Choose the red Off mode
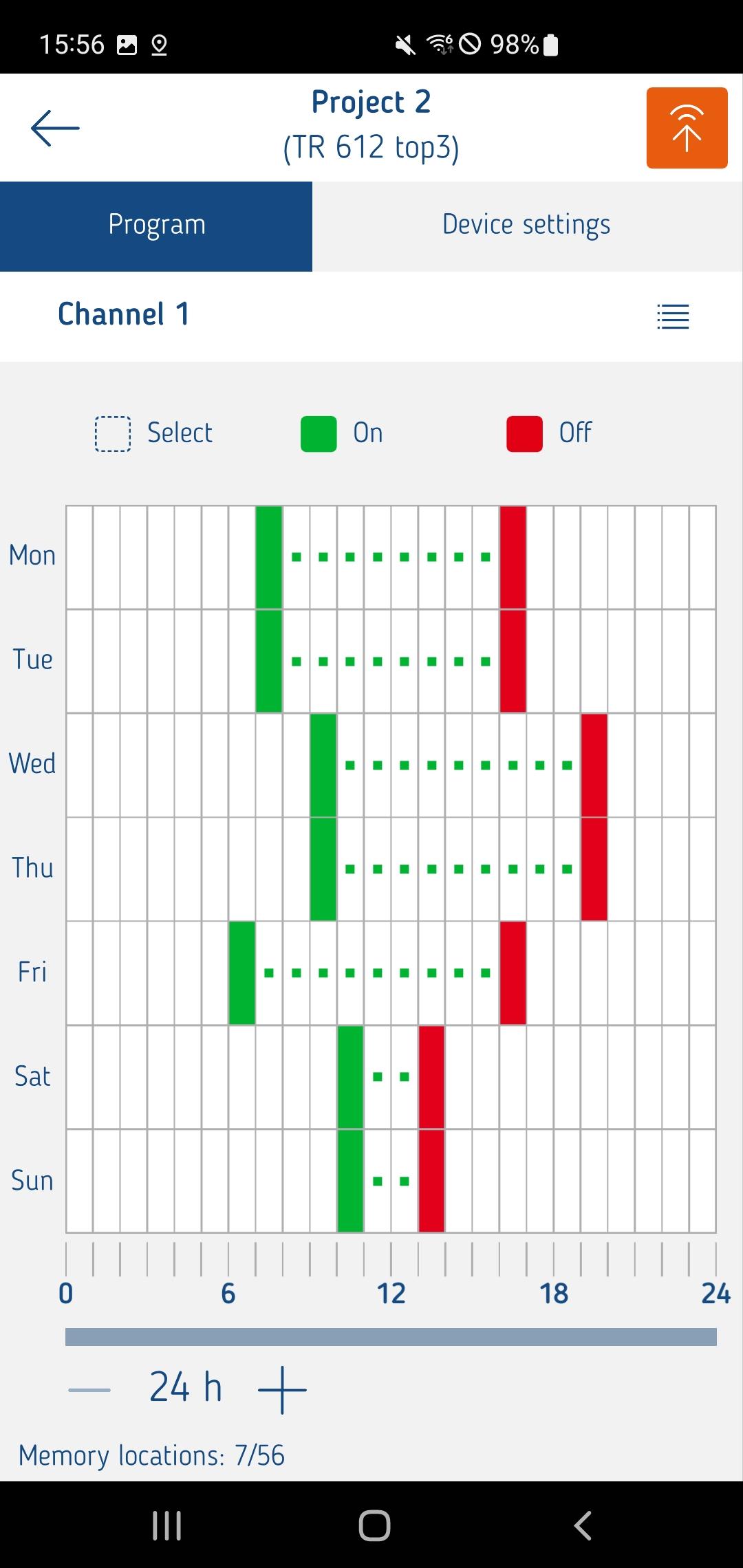The height and width of the screenshot is (1568, 743). coord(524,434)
